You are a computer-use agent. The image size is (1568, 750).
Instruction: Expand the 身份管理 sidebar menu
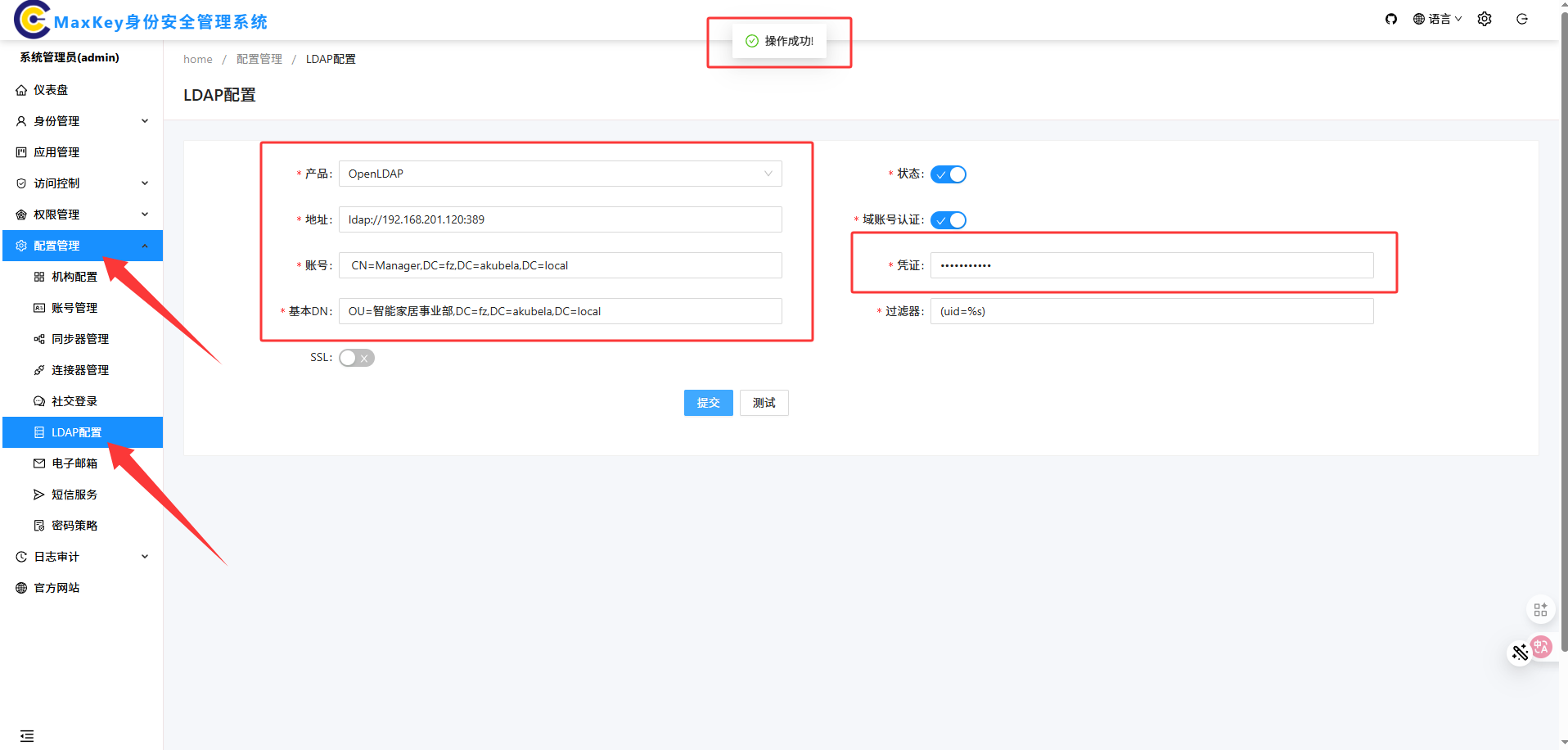coord(82,121)
